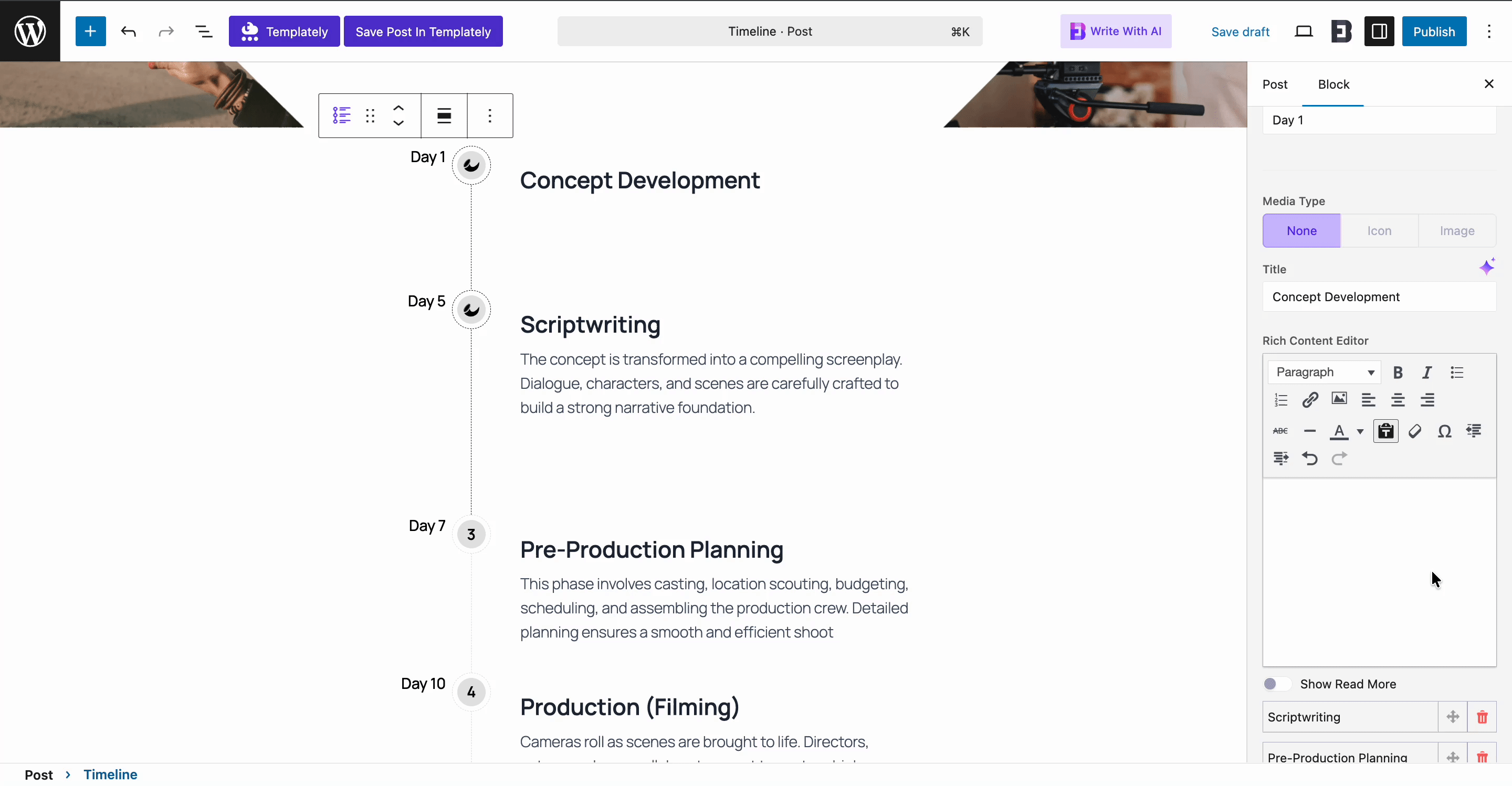Pick a text color using the underlined A swatch
The image size is (1512, 786).
coord(1340,431)
